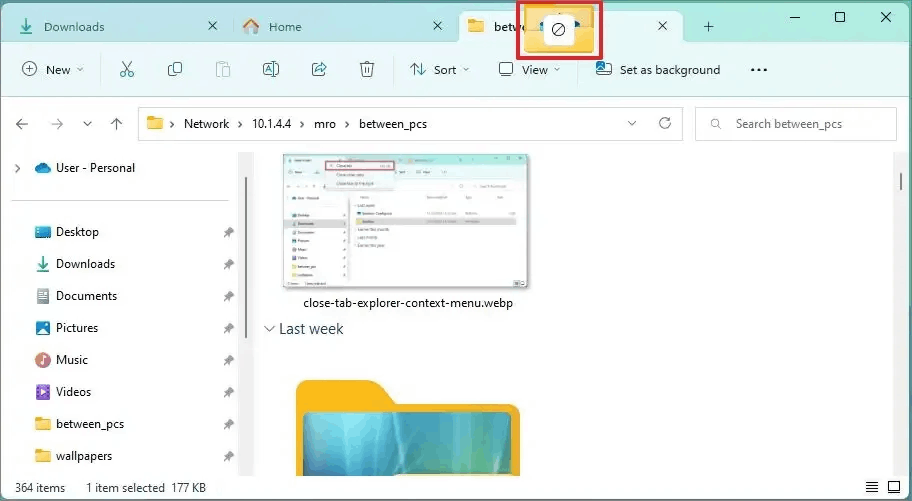Click mro in address breadcrumb
This screenshot has width=912, height=501.
(325, 124)
